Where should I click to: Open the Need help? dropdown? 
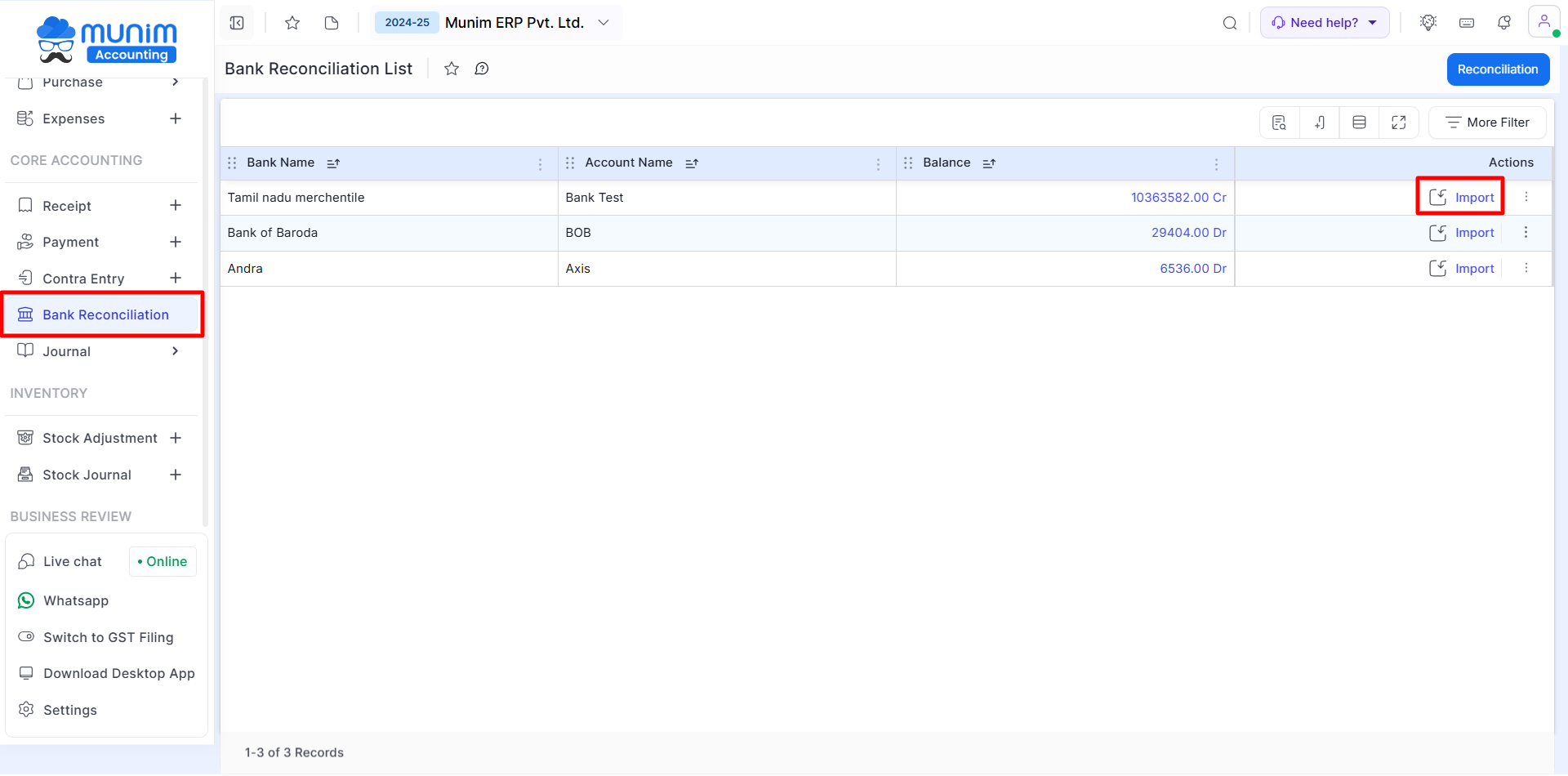point(1325,23)
